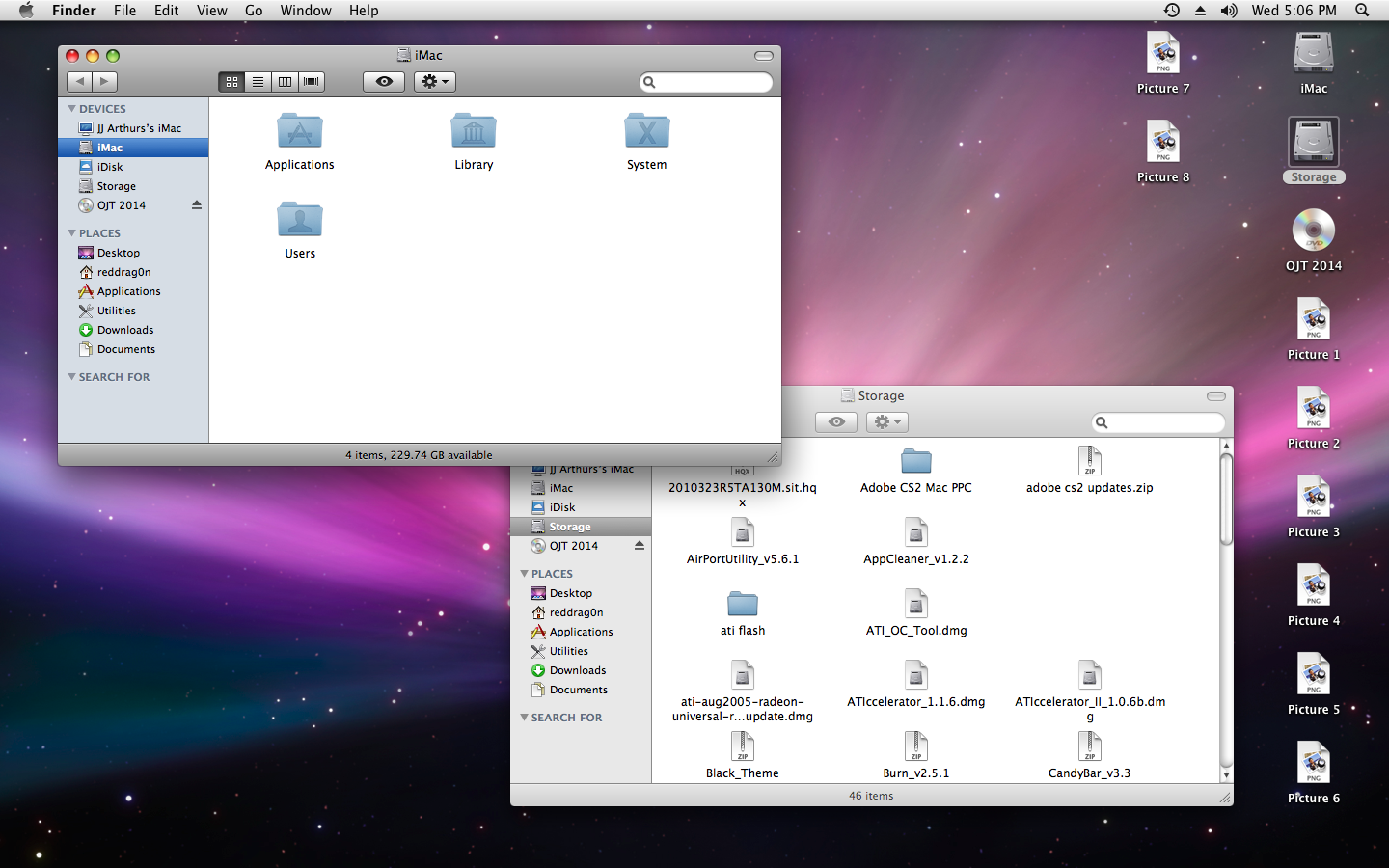Select Downloads in iMac window sidebar
The height and width of the screenshot is (868, 1389).
tap(133, 330)
